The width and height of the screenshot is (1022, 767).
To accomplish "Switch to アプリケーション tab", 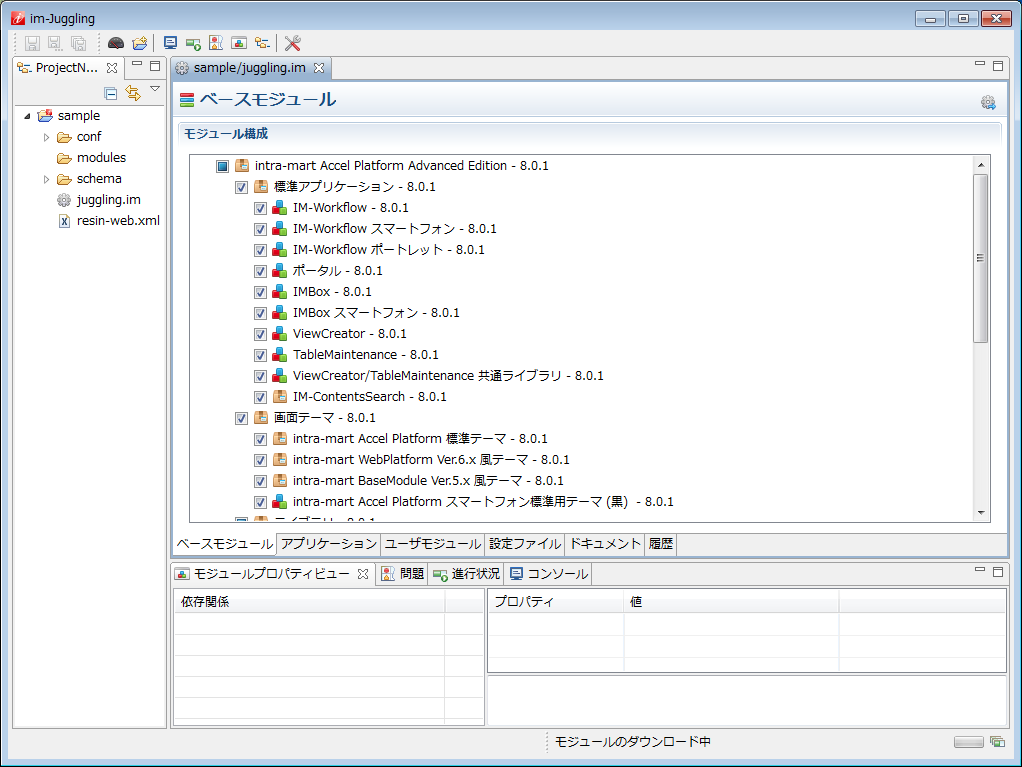I will (329, 544).
